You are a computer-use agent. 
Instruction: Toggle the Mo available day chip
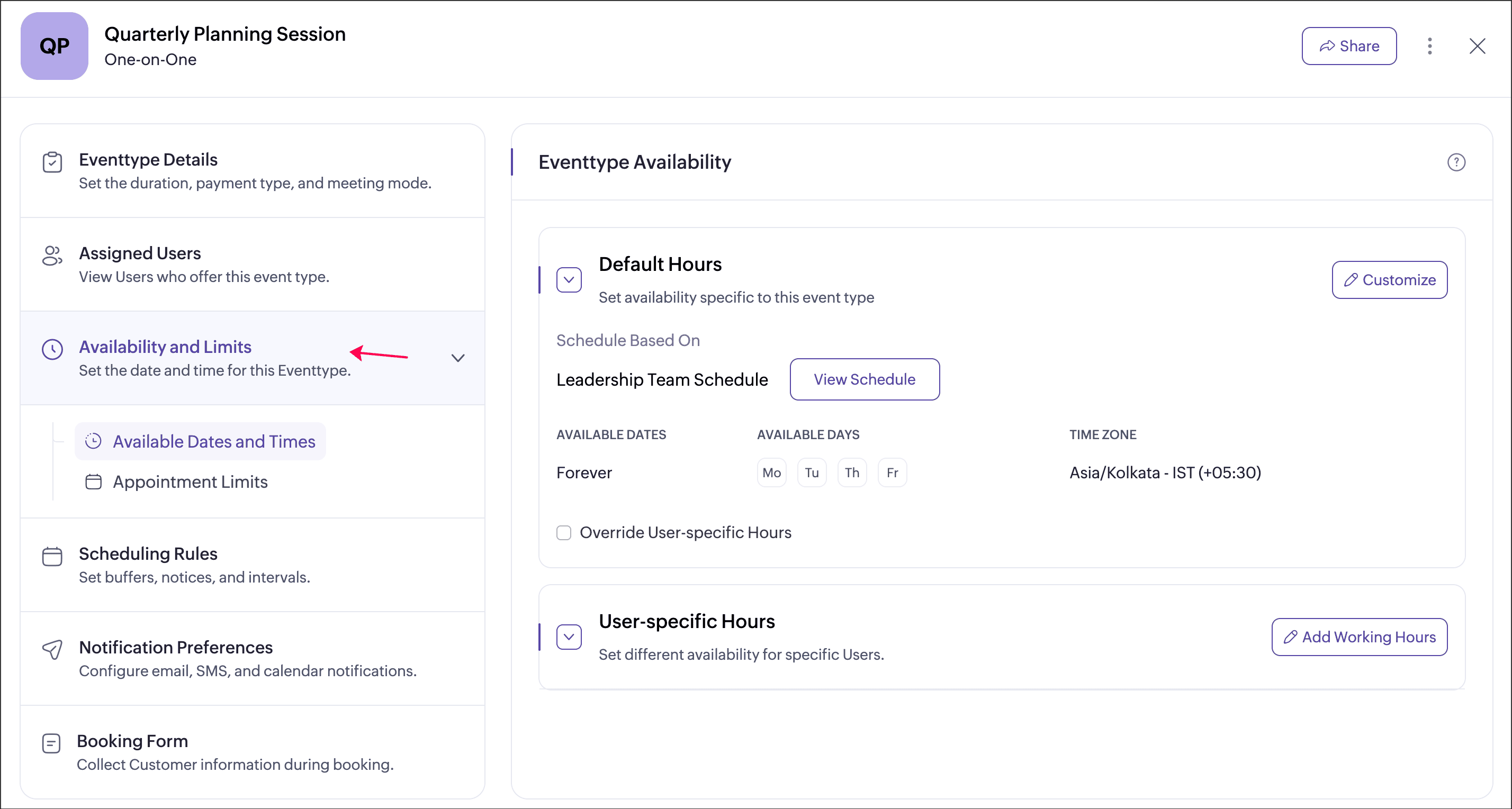(771, 473)
